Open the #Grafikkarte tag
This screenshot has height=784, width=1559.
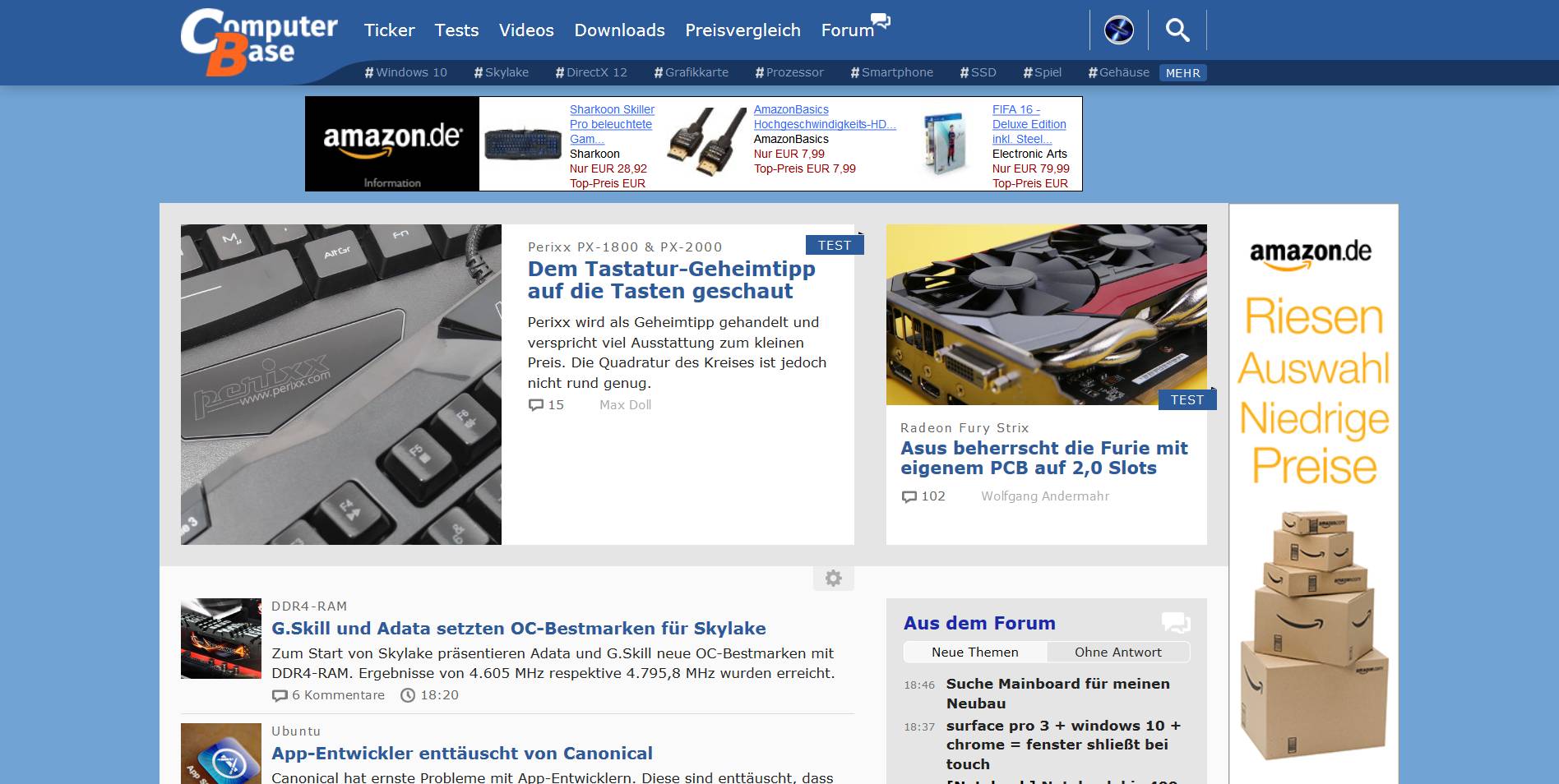[x=692, y=72]
